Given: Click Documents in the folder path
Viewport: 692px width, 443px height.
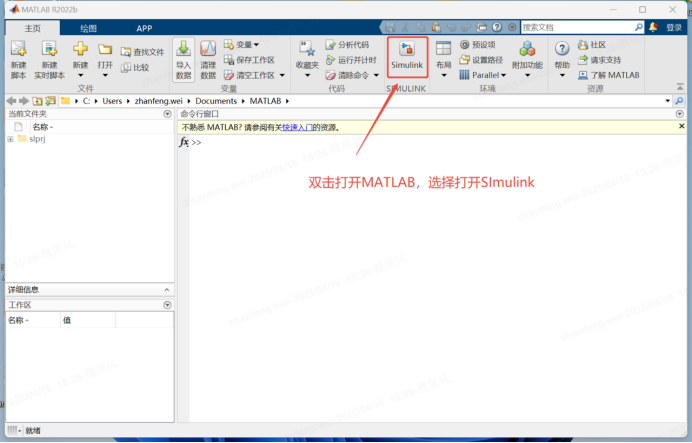Looking at the screenshot, I should 216,101.
